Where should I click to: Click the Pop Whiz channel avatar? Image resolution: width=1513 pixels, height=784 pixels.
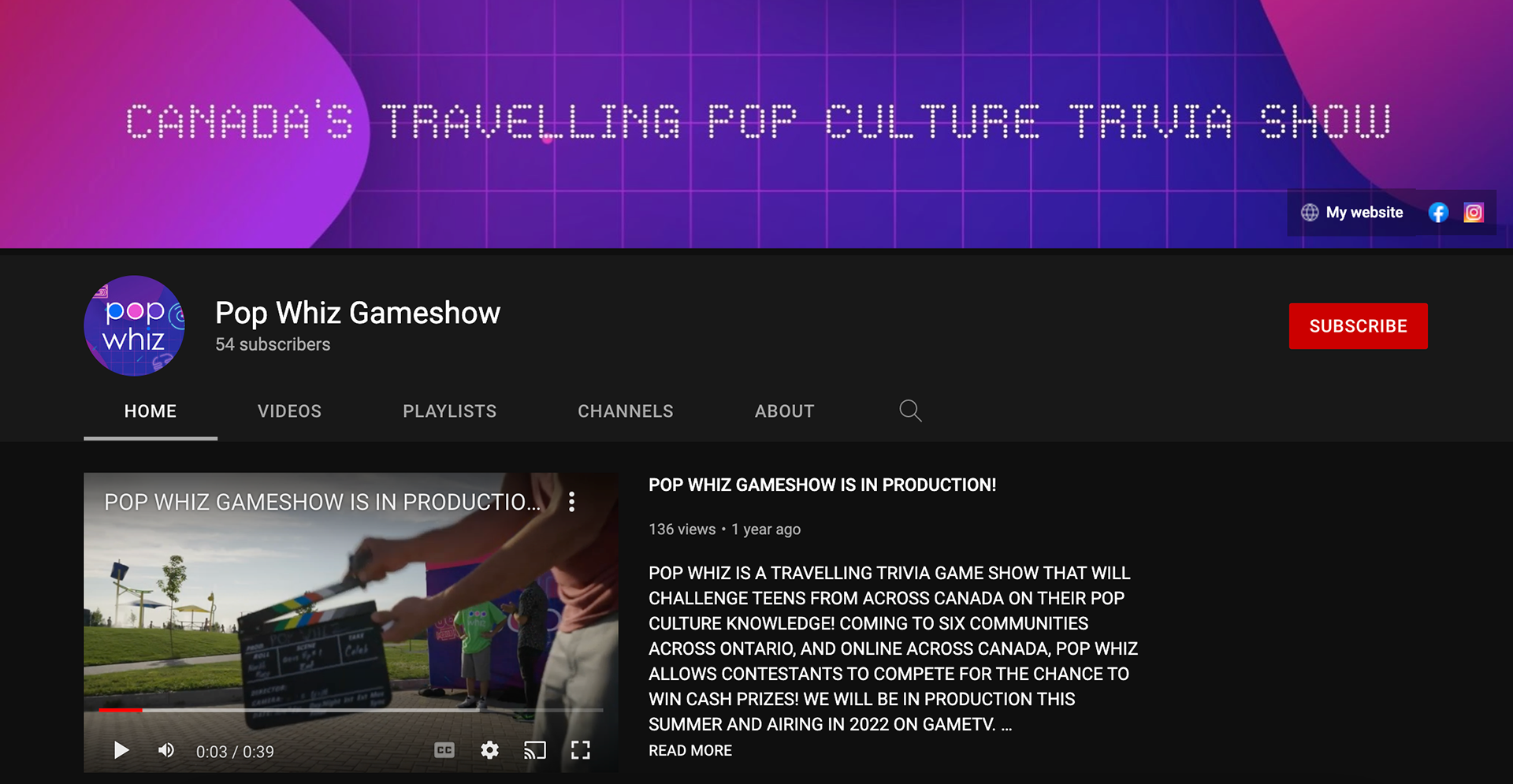click(134, 325)
